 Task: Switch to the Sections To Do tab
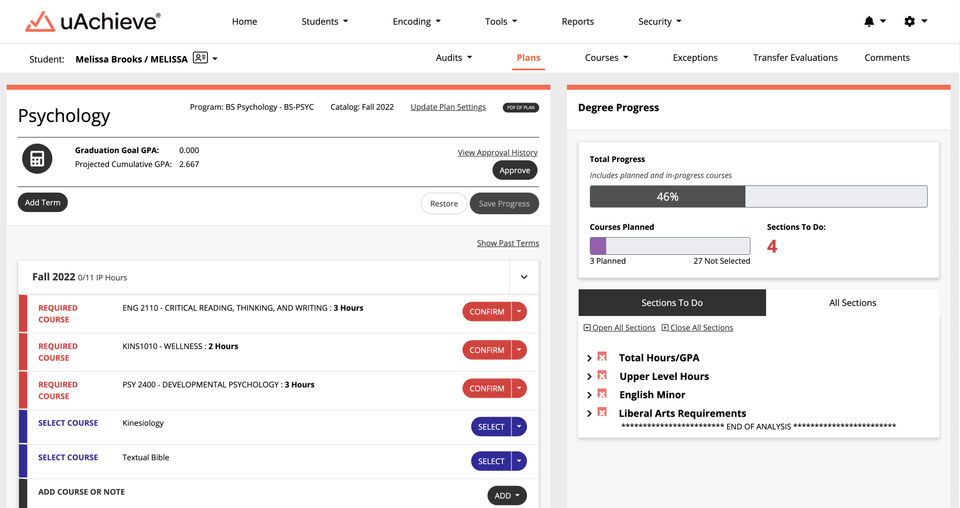pos(672,302)
